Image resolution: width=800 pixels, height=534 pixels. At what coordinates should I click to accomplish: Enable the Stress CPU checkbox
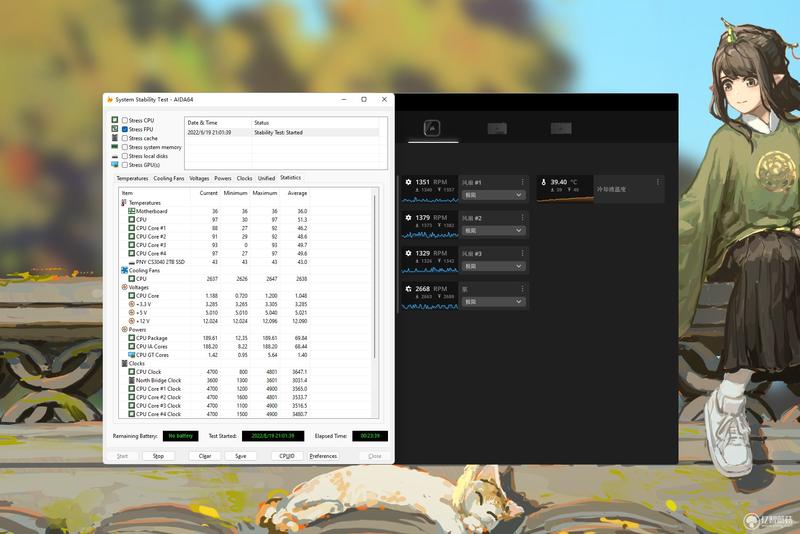click(125, 120)
